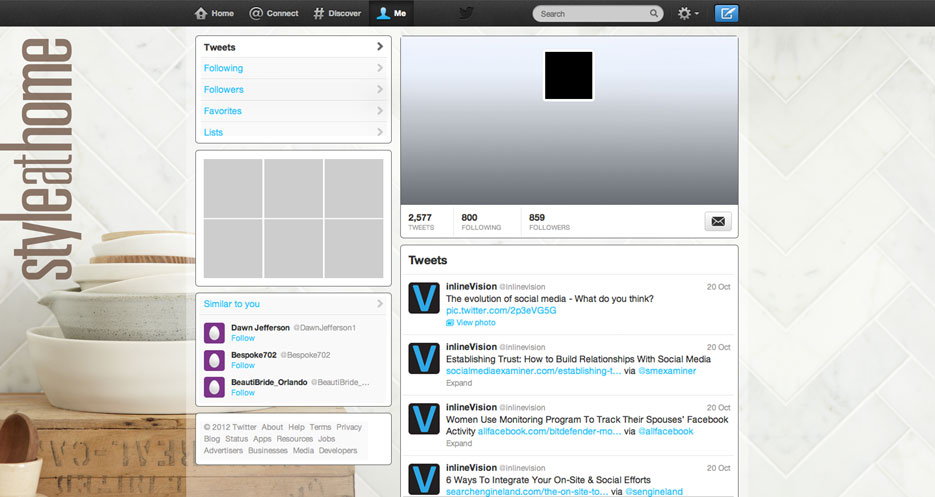
Task: Open Terms link in footer
Action: (320, 427)
